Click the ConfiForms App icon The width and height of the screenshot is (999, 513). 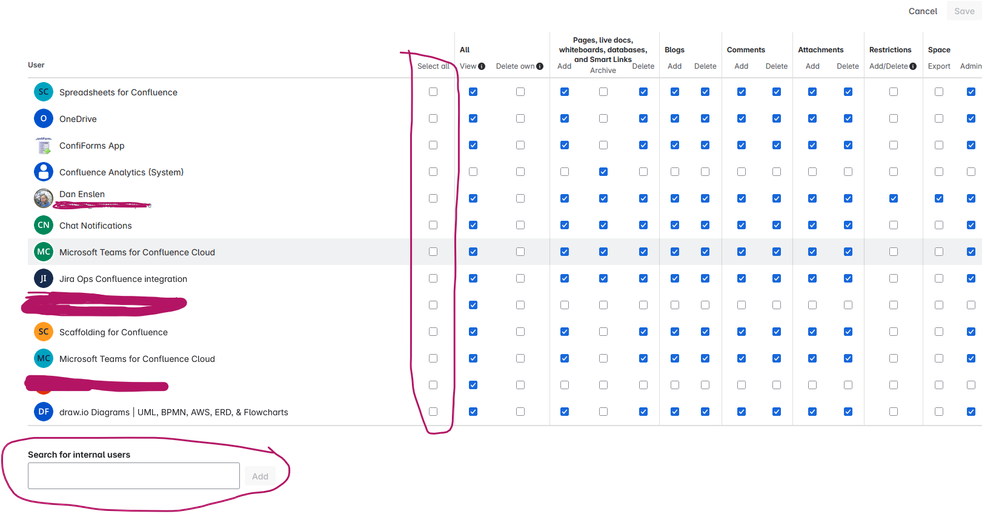point(43,145)
